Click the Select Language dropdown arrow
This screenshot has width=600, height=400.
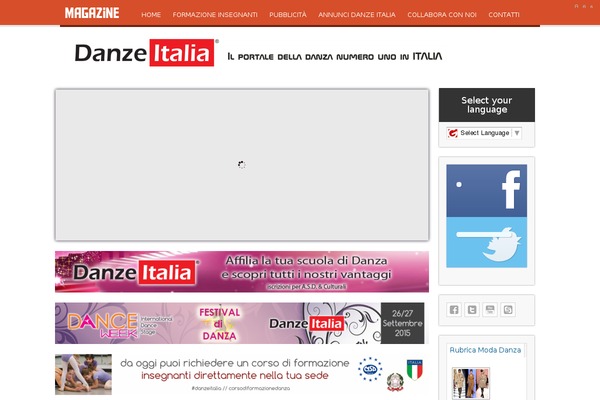pos(517,133)
